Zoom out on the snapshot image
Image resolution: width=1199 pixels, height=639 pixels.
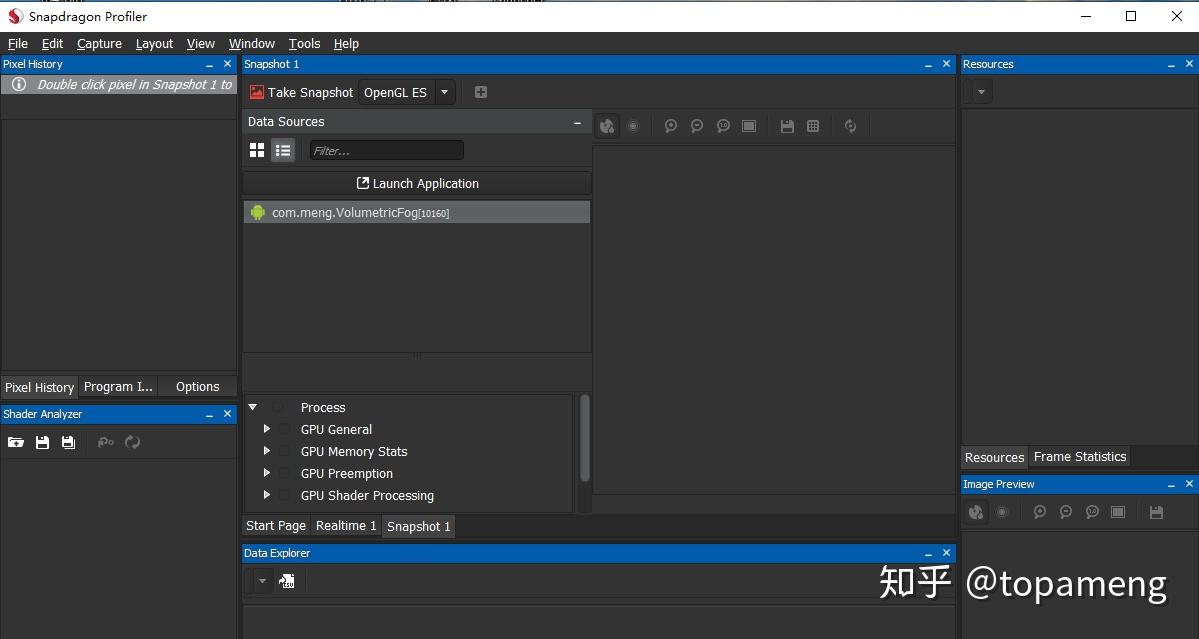[x=697, y=126]
